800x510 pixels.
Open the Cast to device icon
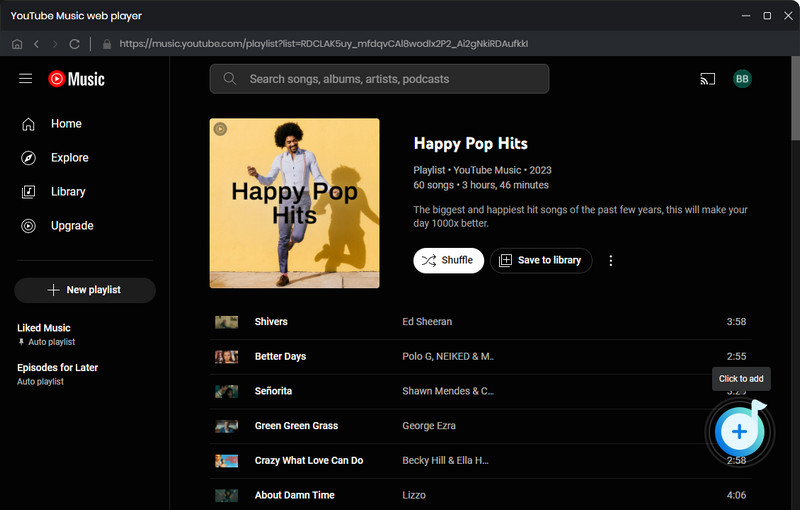click(x=707, y=79)
